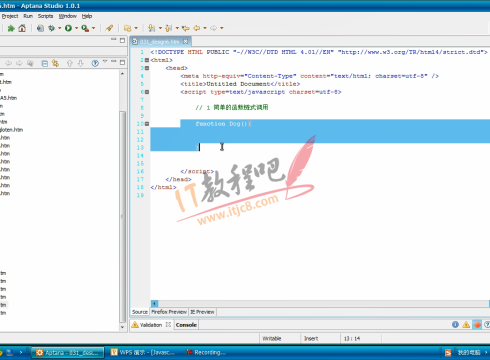Click the green puzzle piece toolbar icon
The width and height of the screenshot is (490, 360).
(x=11, y=28)
